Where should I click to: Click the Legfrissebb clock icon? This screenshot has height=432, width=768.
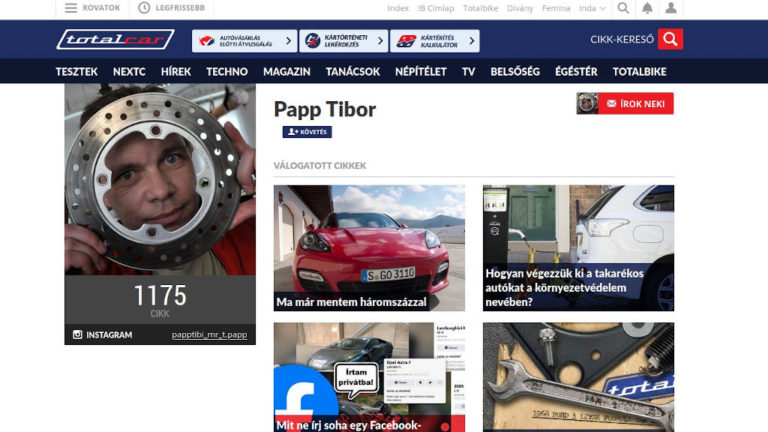(x=144, y=8)
